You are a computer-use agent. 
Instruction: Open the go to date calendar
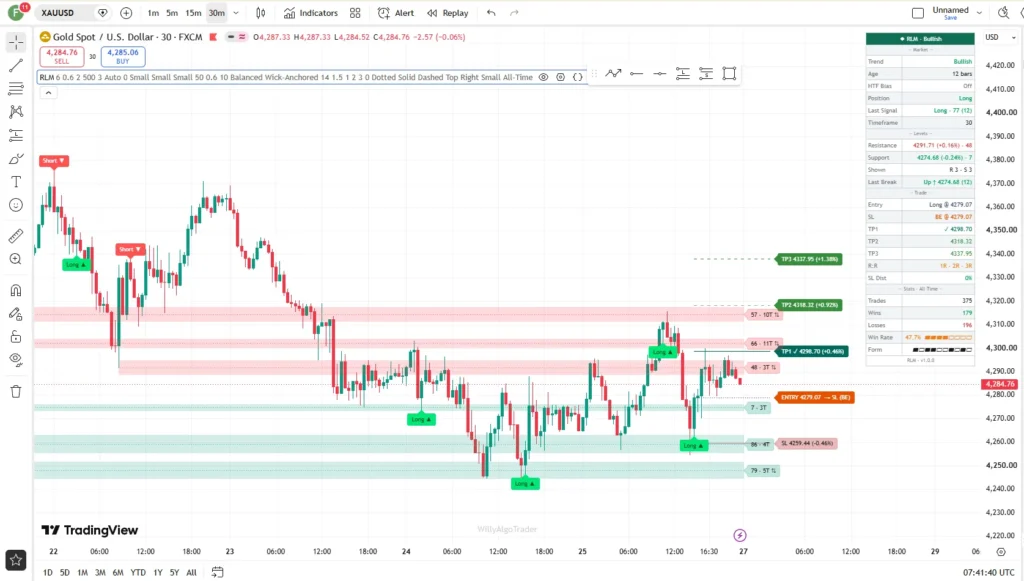[x=217, y=573]
